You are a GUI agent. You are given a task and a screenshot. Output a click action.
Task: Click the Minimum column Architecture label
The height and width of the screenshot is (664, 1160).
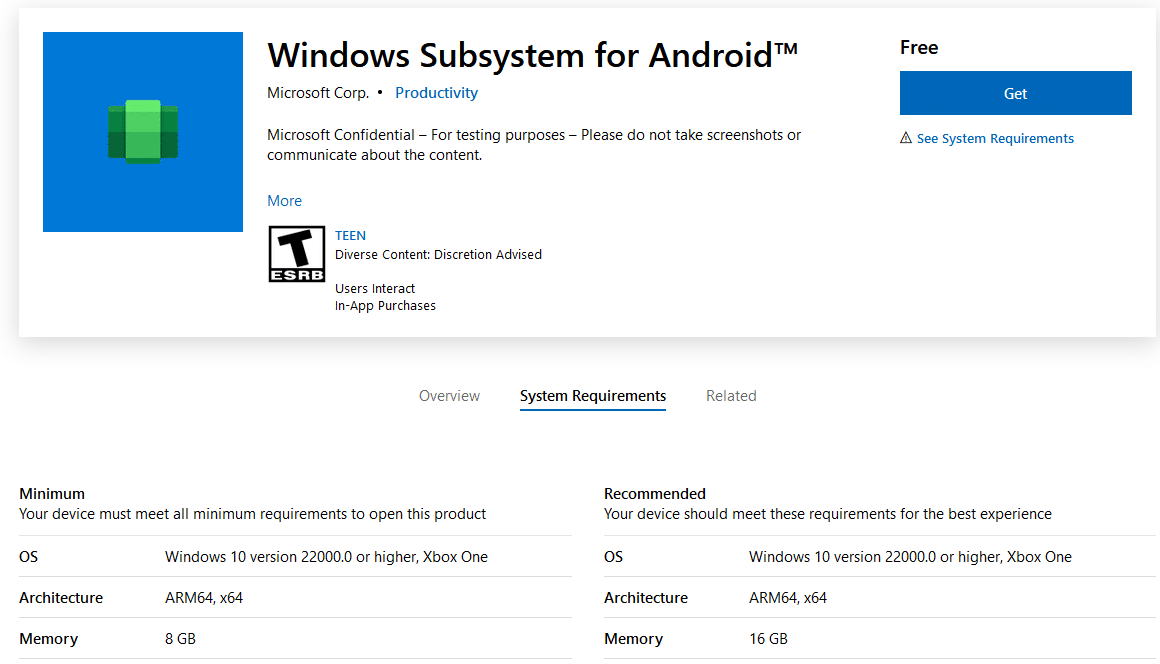point(61,597)
